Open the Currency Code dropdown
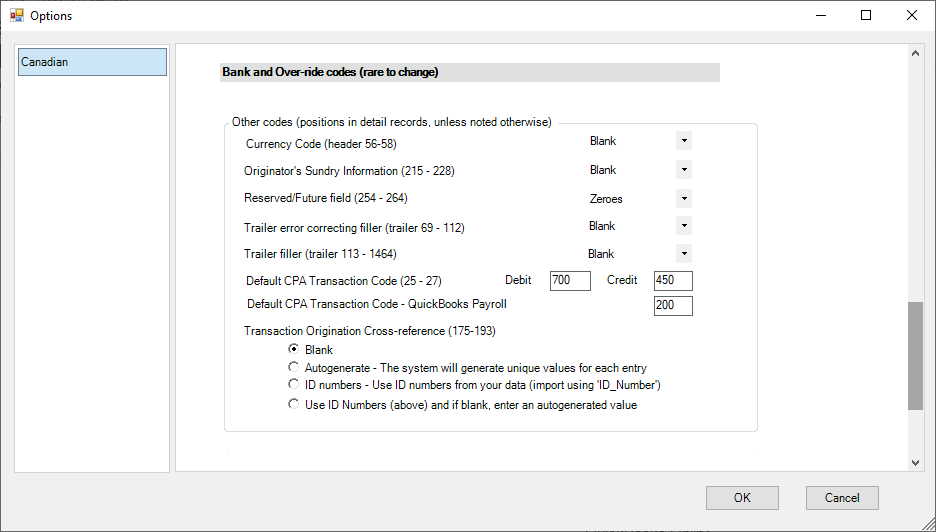This screenshot has width=936, height=532. (x=684, y=142)
